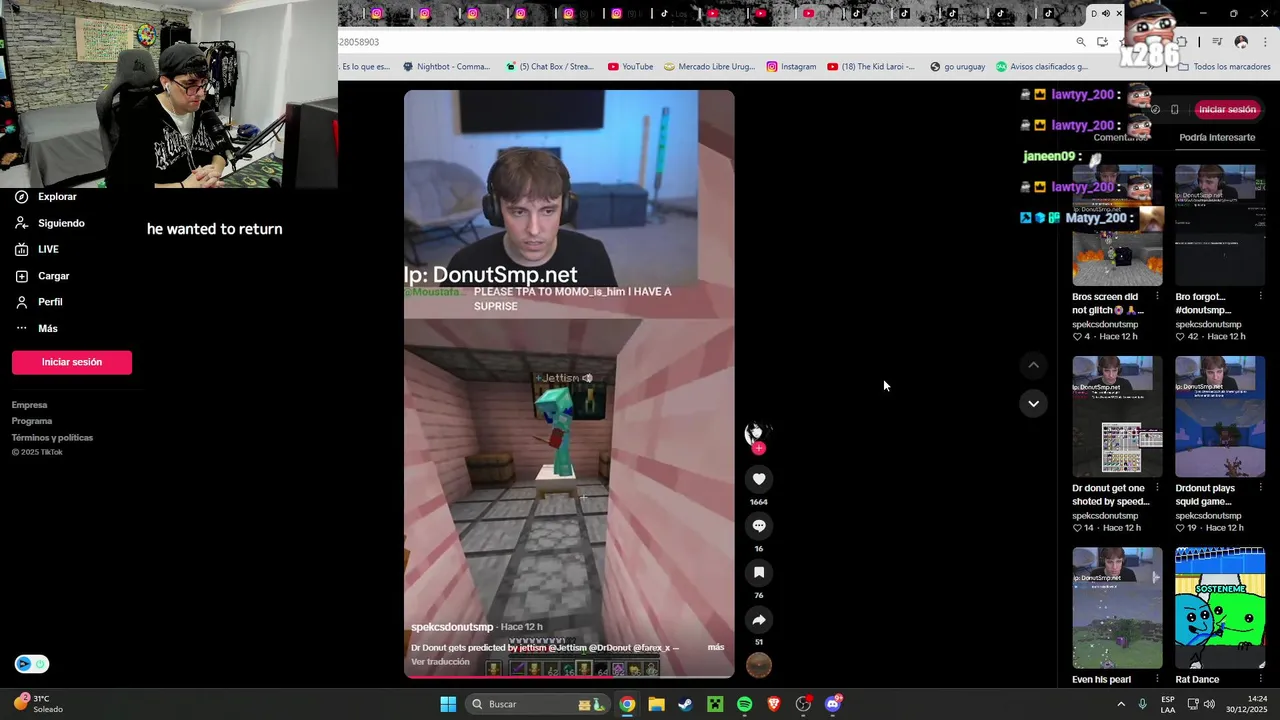Viewport: 1280px width, 720px height.
Task: Switch to the Podría interesarte tab
Action: tap(1217, 137)
